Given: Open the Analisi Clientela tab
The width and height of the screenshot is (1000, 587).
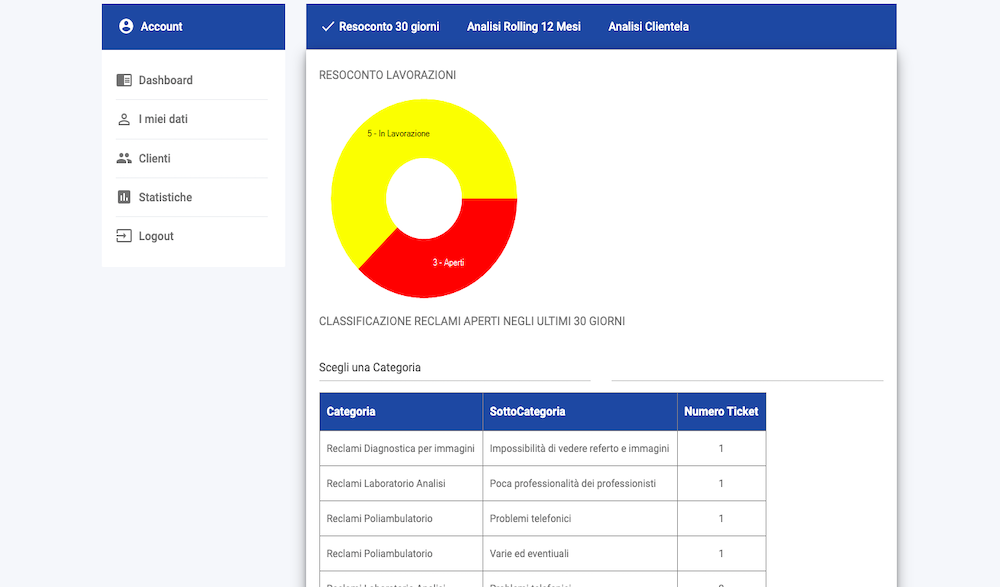Looking at the screenshot, I should [648, 27].
